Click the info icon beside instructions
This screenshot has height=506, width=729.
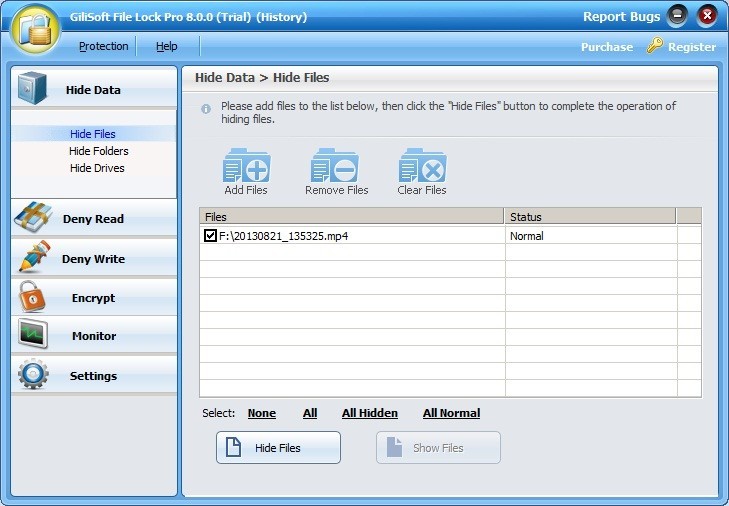(206, 109)
